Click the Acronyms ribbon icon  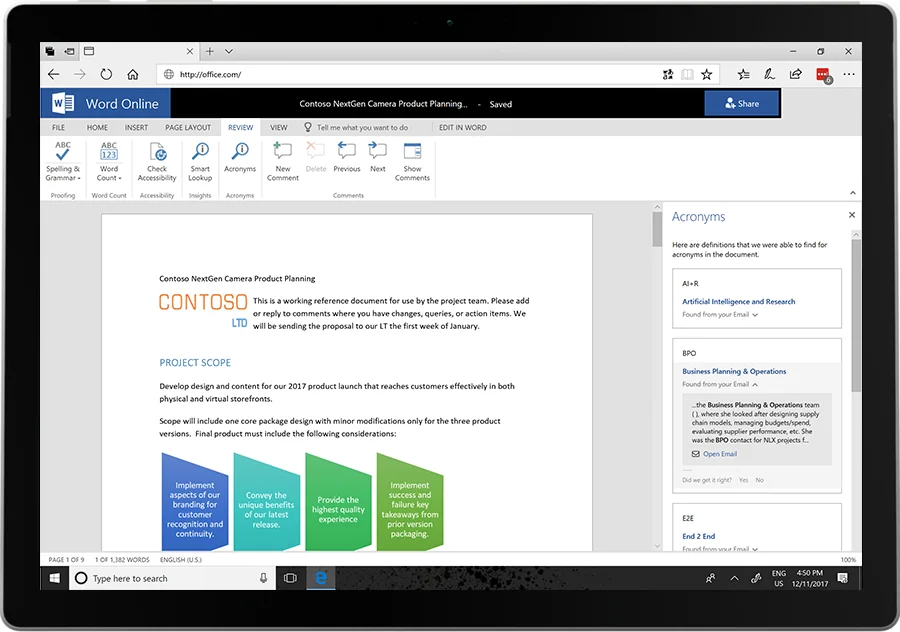pos(240,162)
